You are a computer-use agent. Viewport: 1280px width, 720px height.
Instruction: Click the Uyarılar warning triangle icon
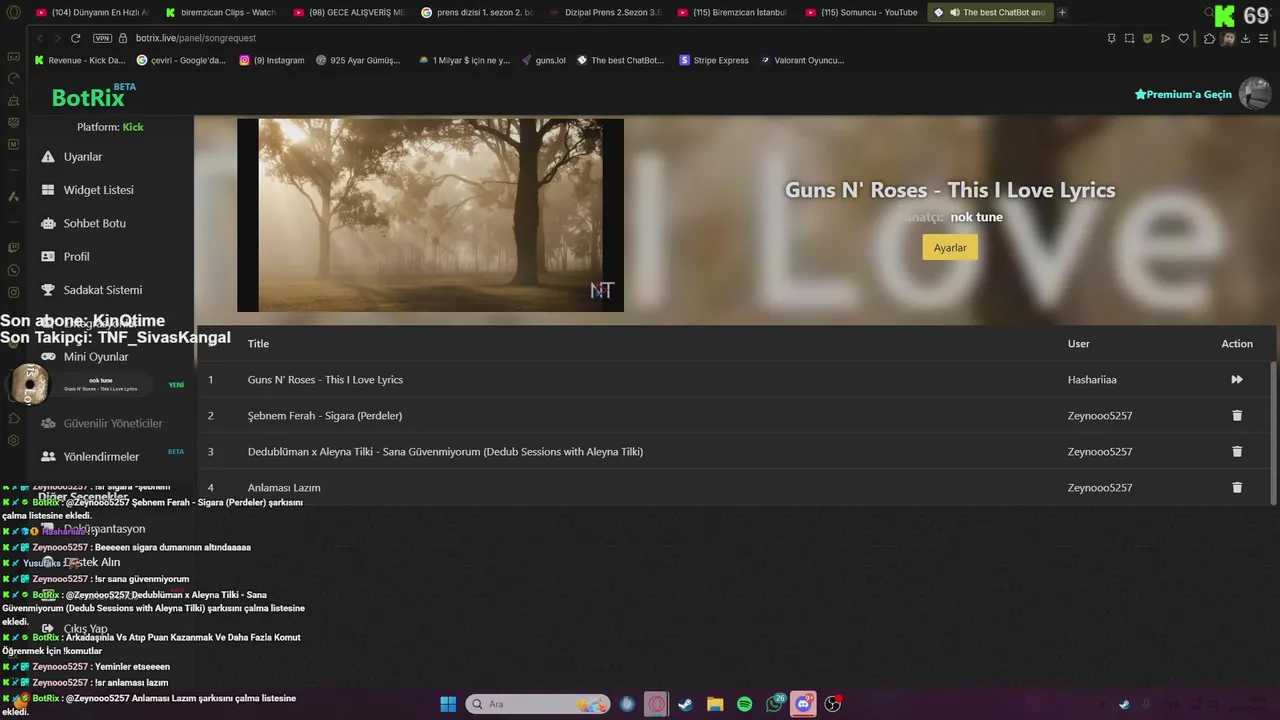48,157
